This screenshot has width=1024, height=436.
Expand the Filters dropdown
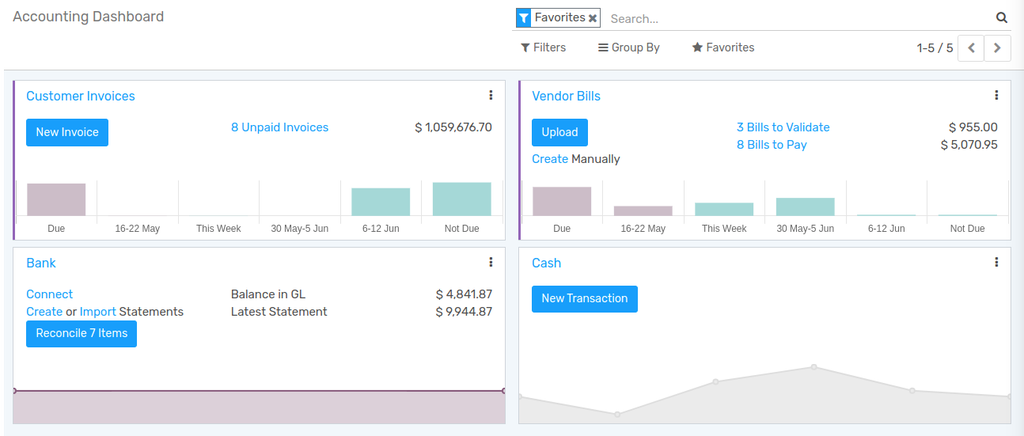click(x=543, y=48)
